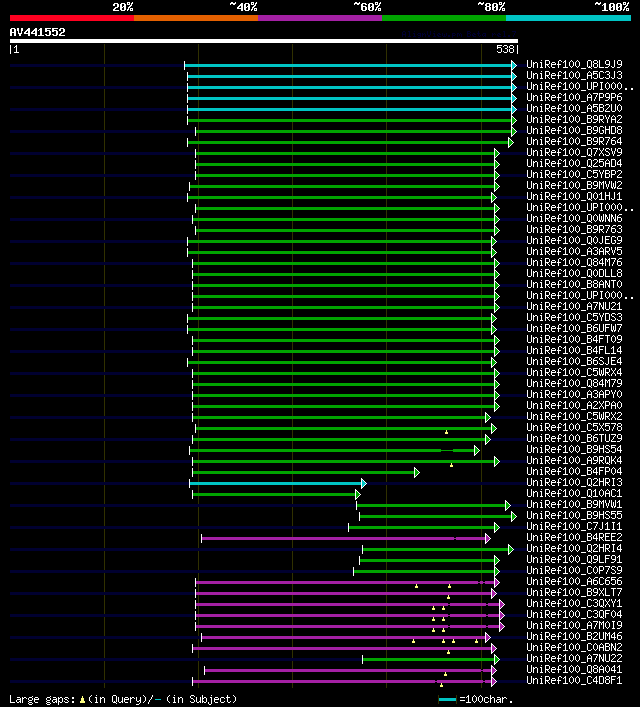Click the purple alignment bar for UniRef100_B4REE2
640x707 pixels.
coord(344,538)
